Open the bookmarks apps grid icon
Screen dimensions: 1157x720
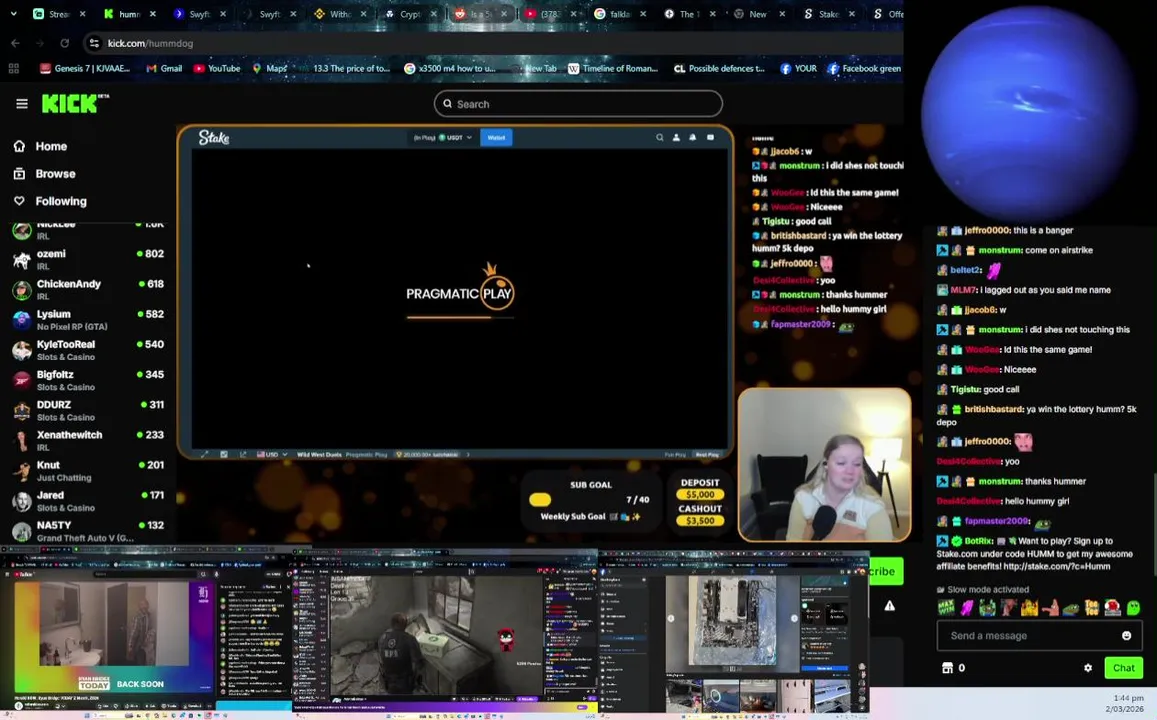pos(13,69)
